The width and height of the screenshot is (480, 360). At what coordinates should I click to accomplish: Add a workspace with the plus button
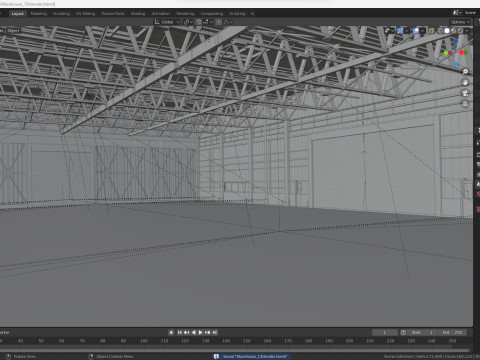coord(252,13)
